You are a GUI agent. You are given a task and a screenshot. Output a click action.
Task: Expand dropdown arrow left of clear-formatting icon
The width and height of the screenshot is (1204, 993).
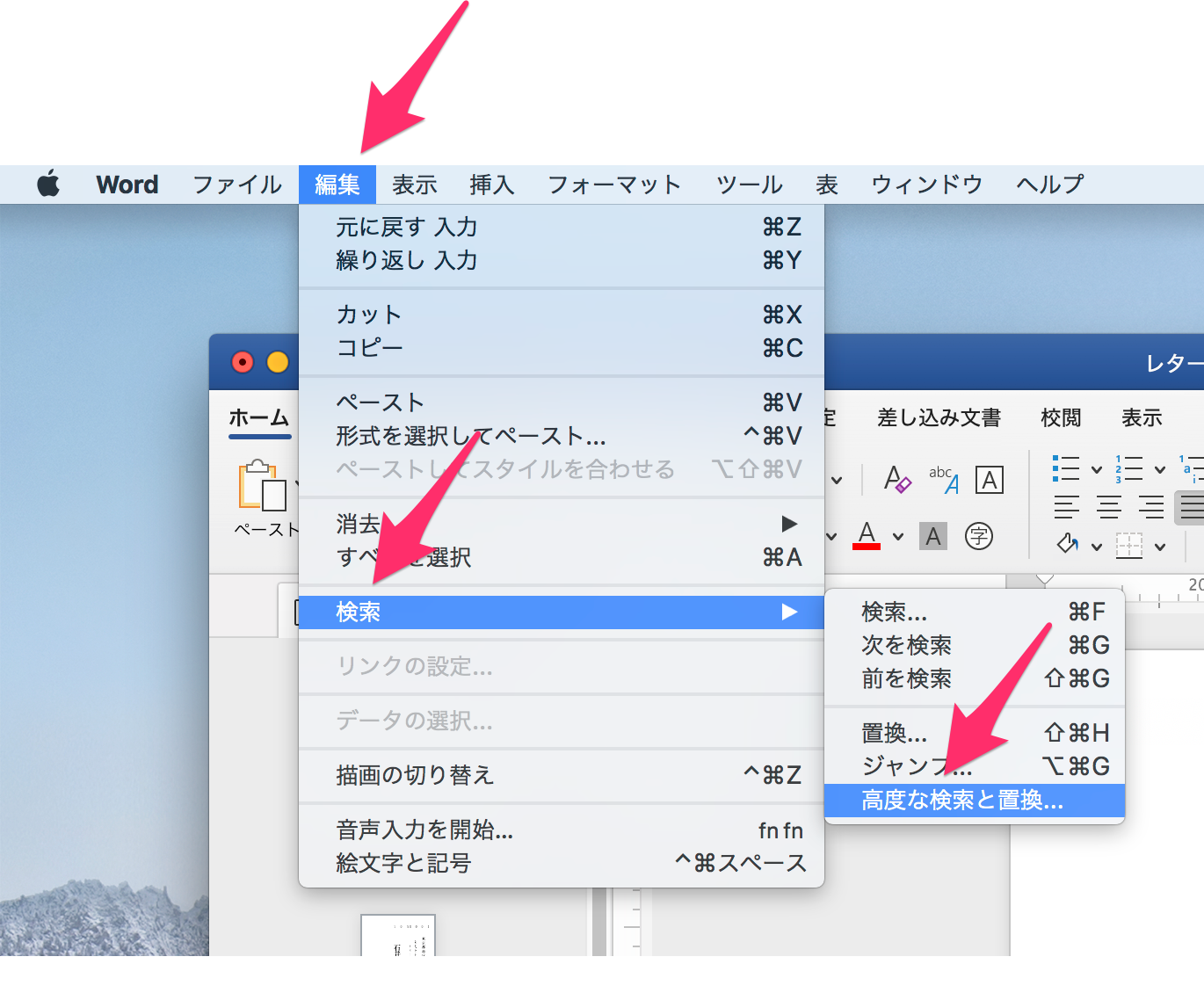(837, 480)
